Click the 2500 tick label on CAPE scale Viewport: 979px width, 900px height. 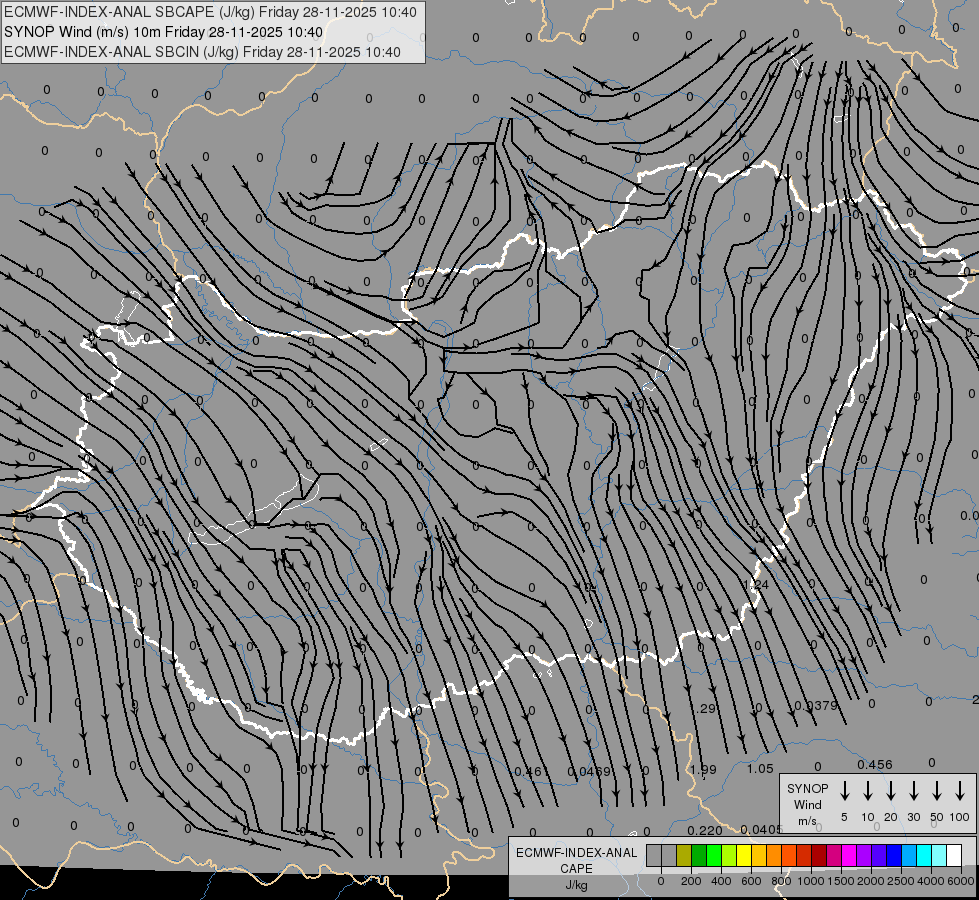[x=900, y=881]
